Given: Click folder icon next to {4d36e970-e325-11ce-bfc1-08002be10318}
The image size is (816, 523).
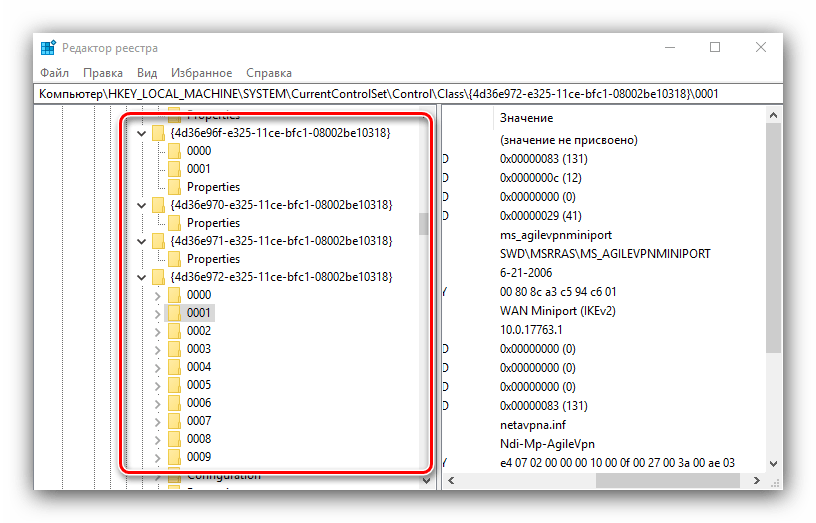Looking at the screenshot, I should [x=158, y=205].
